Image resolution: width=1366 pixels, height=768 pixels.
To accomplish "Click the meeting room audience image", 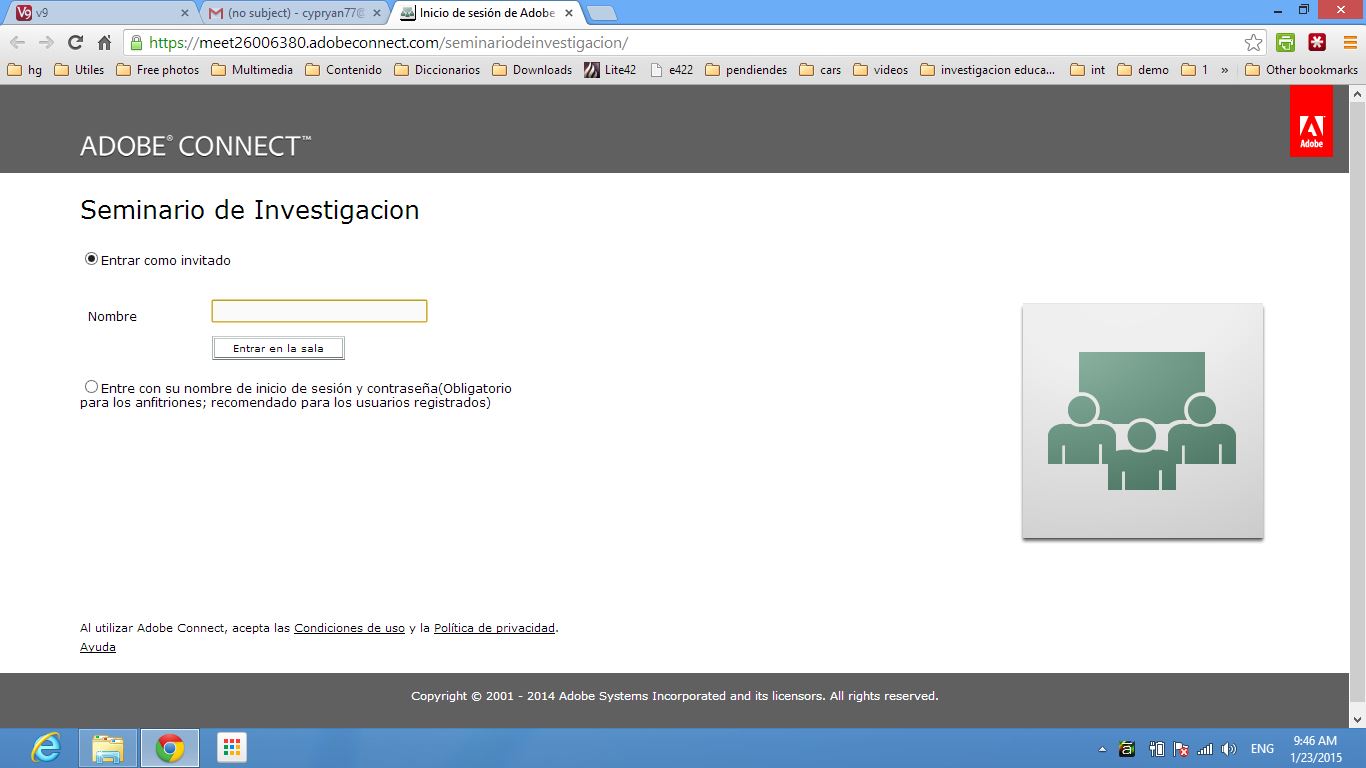I will point(1143,421).
